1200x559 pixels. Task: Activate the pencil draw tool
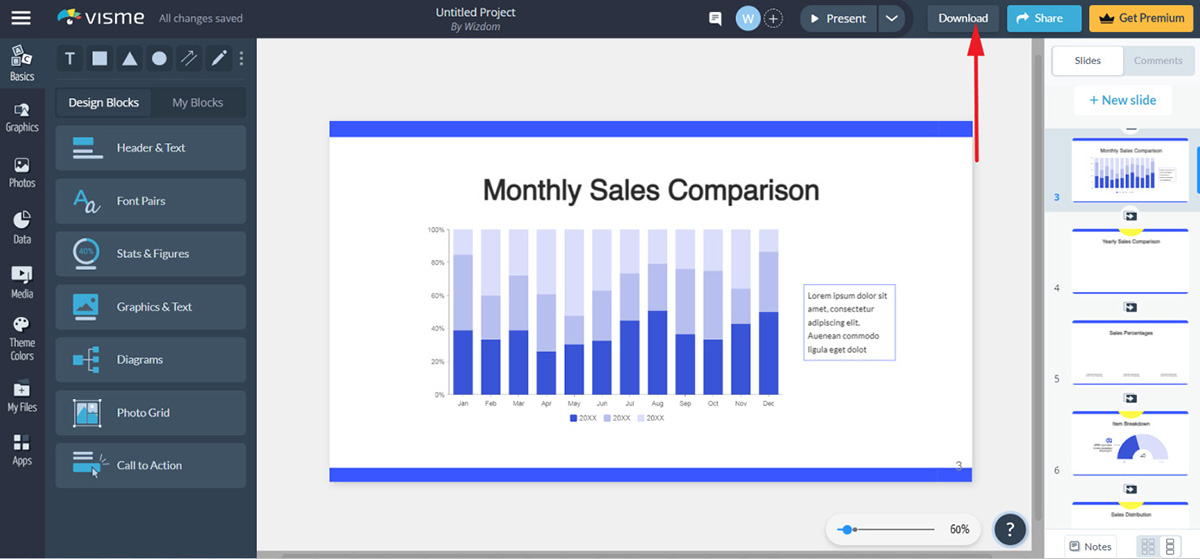[x=219, y=59]
